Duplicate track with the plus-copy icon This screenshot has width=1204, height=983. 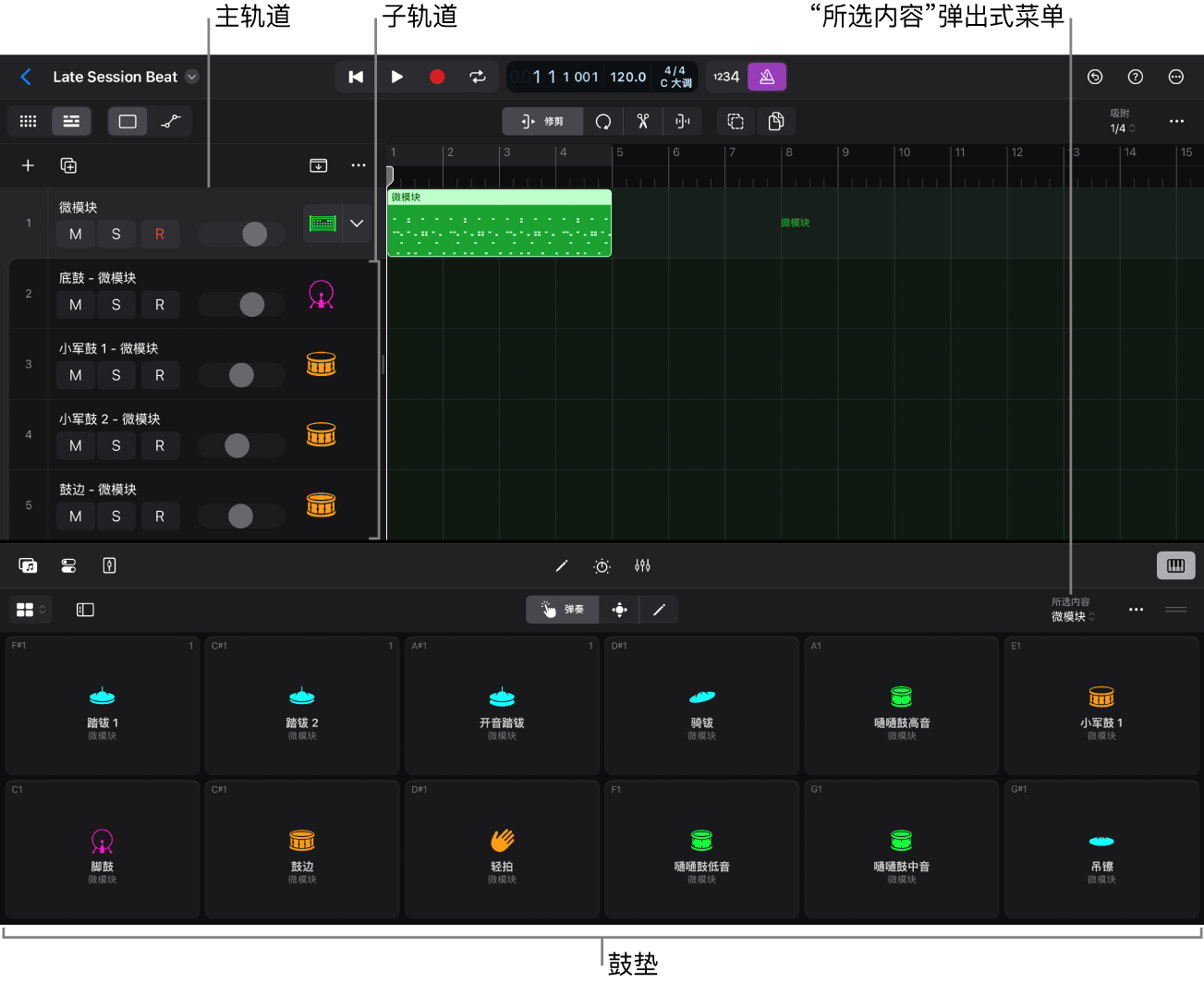coord(68,165)
